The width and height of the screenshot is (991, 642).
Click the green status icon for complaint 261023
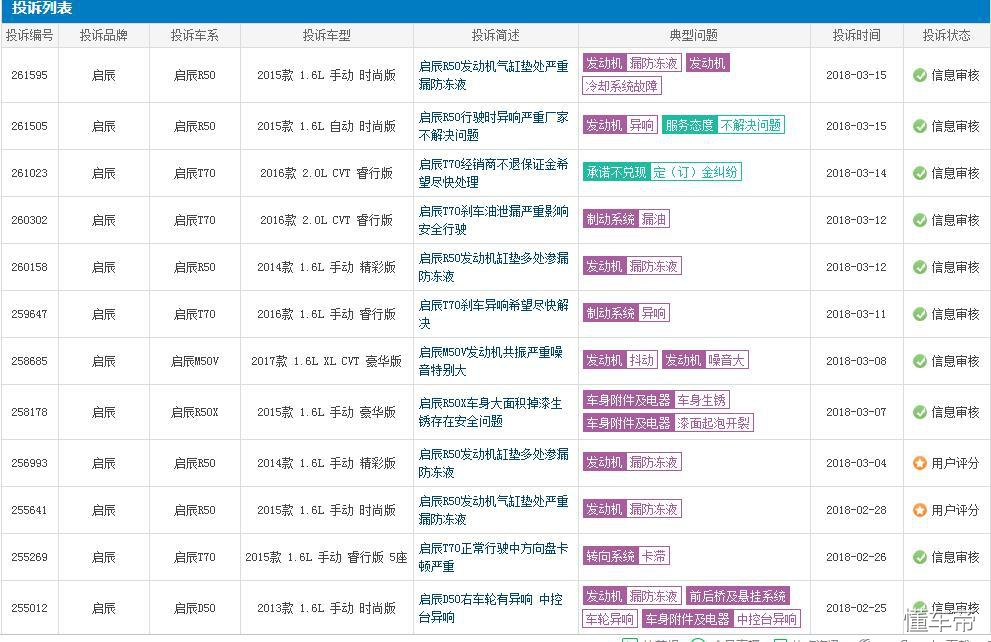pos(922,172)
